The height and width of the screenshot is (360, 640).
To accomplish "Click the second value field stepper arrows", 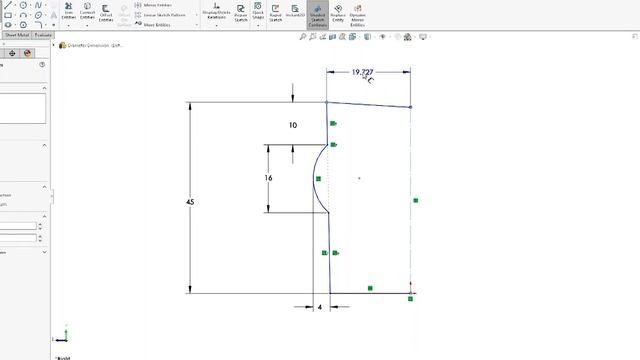I will tap(40, 238).
